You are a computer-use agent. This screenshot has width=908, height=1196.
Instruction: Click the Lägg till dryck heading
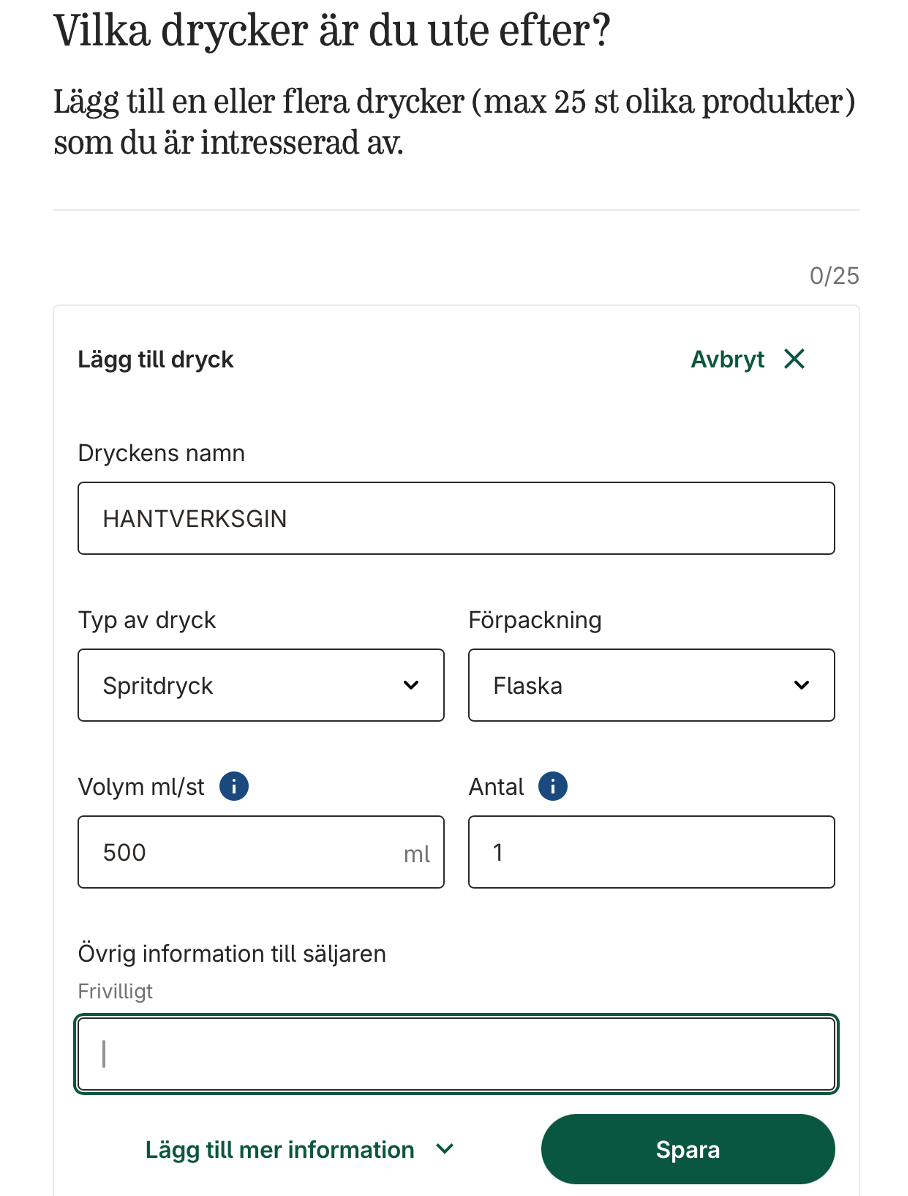tap(155, 360)
